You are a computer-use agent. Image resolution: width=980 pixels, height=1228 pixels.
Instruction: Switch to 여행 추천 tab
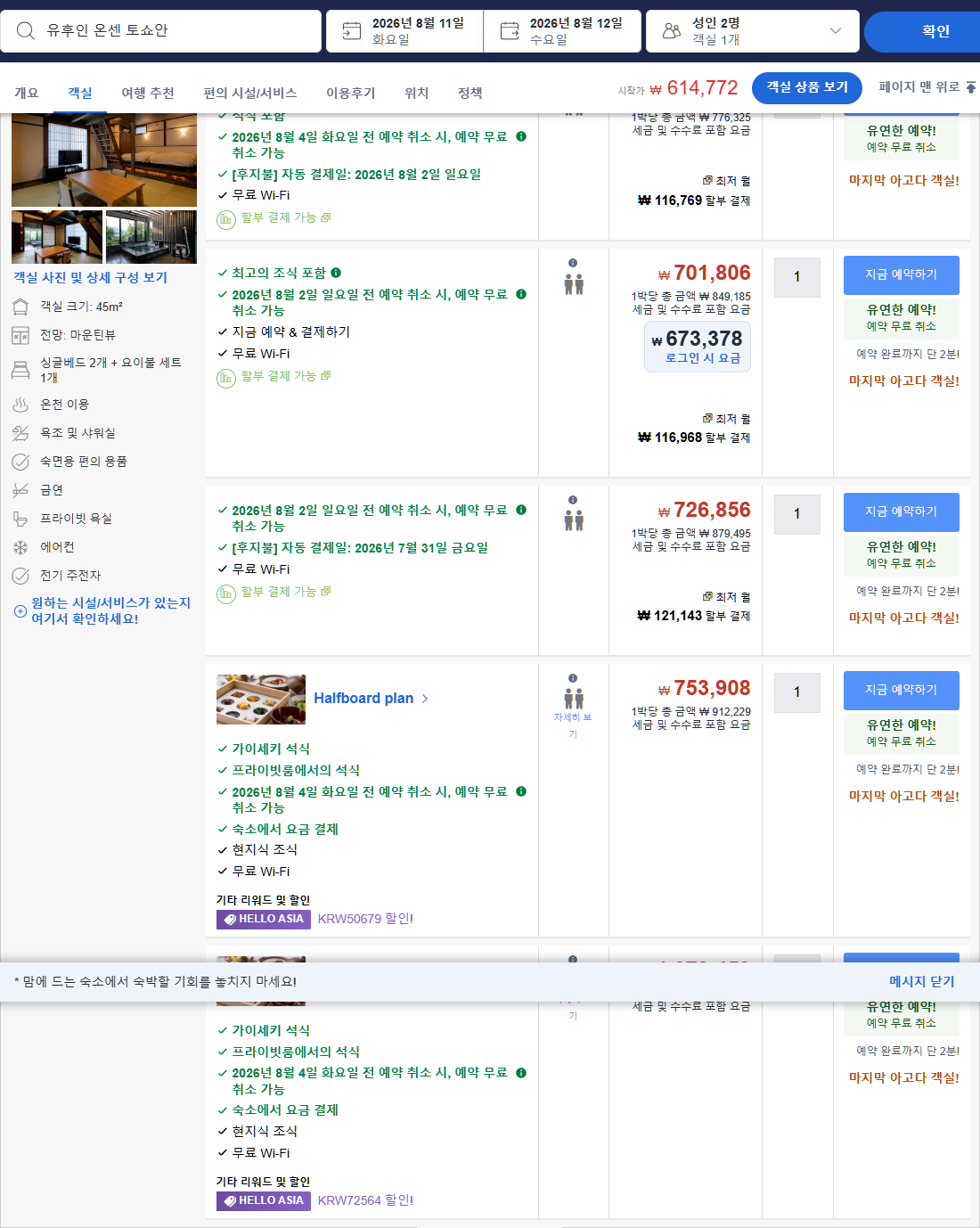(x=148, y=93)
